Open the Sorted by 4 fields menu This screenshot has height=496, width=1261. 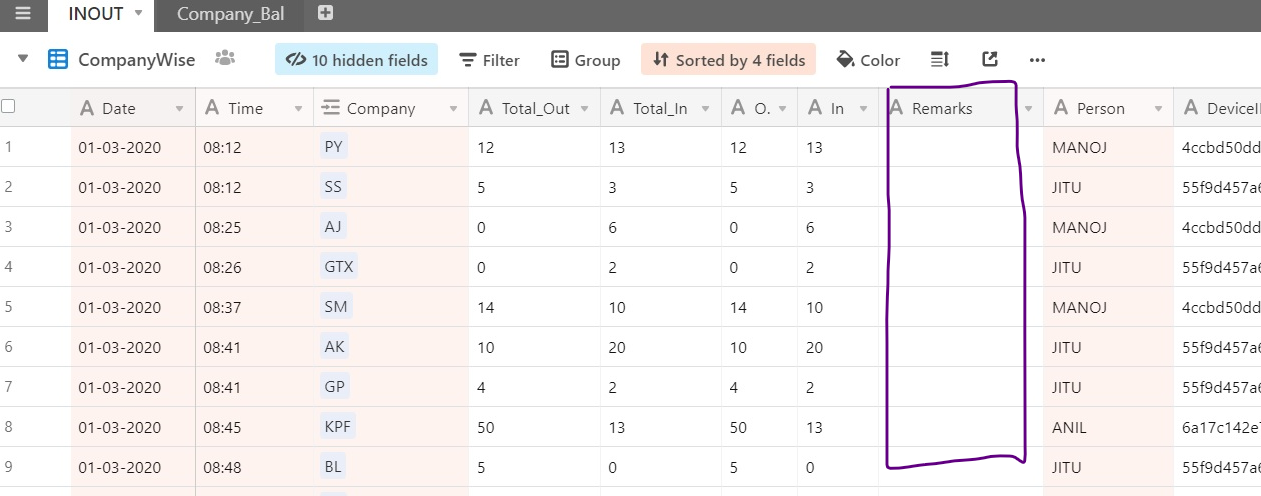[x=728, y=60]
